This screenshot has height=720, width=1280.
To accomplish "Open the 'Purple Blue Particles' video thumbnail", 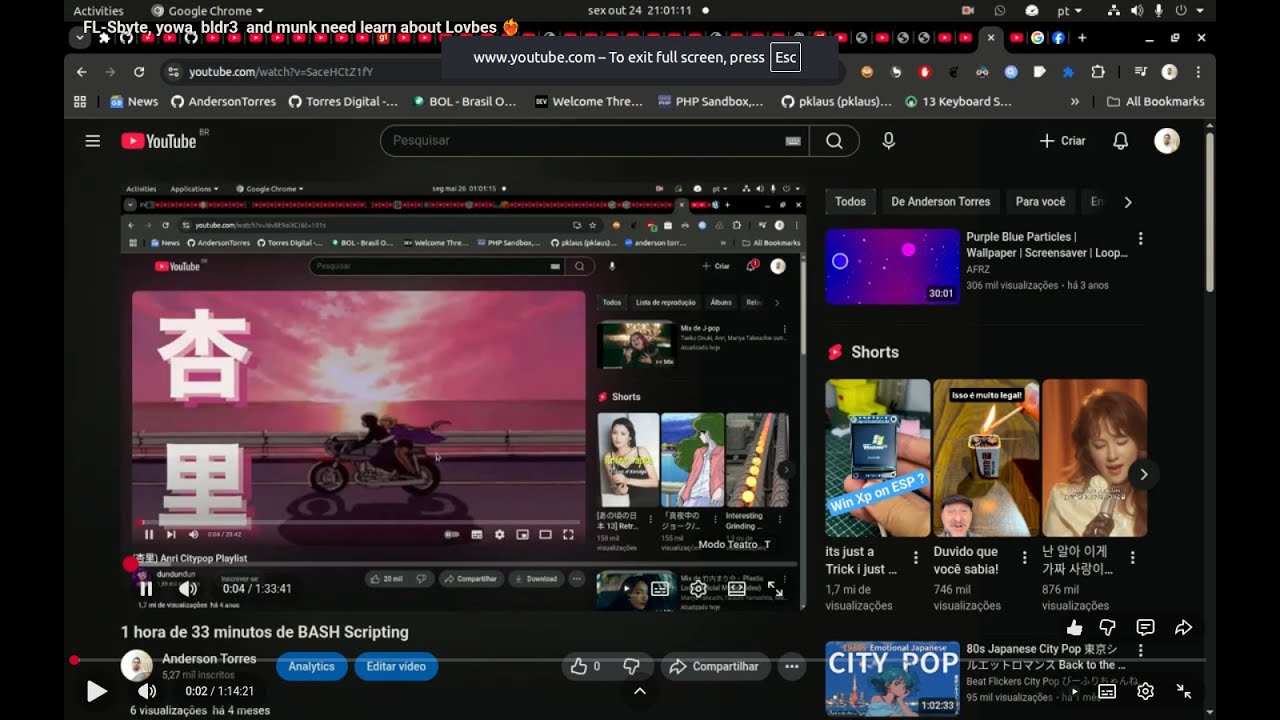I will [892, 266].
